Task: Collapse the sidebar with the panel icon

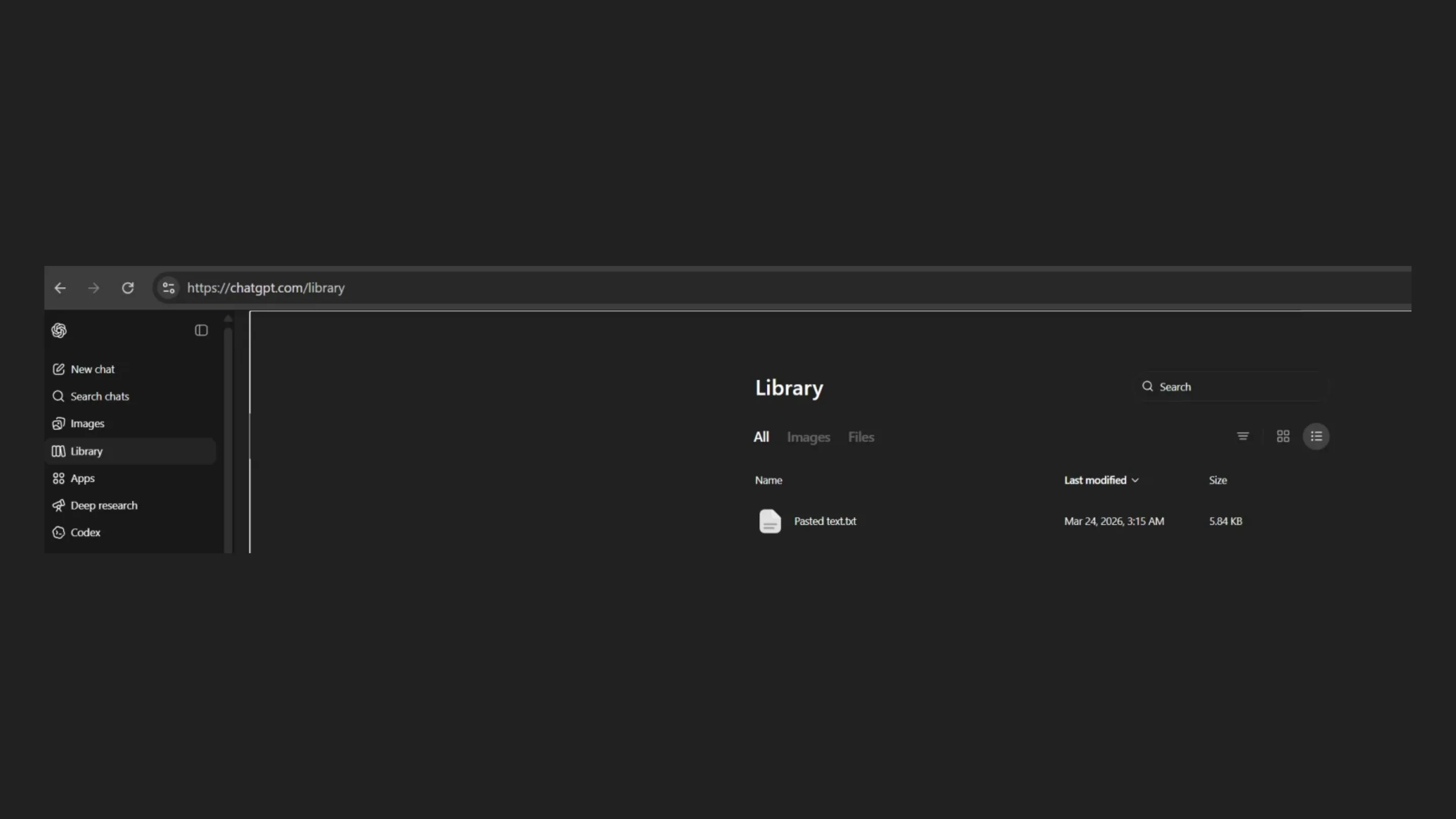Action: click(201, 331)
